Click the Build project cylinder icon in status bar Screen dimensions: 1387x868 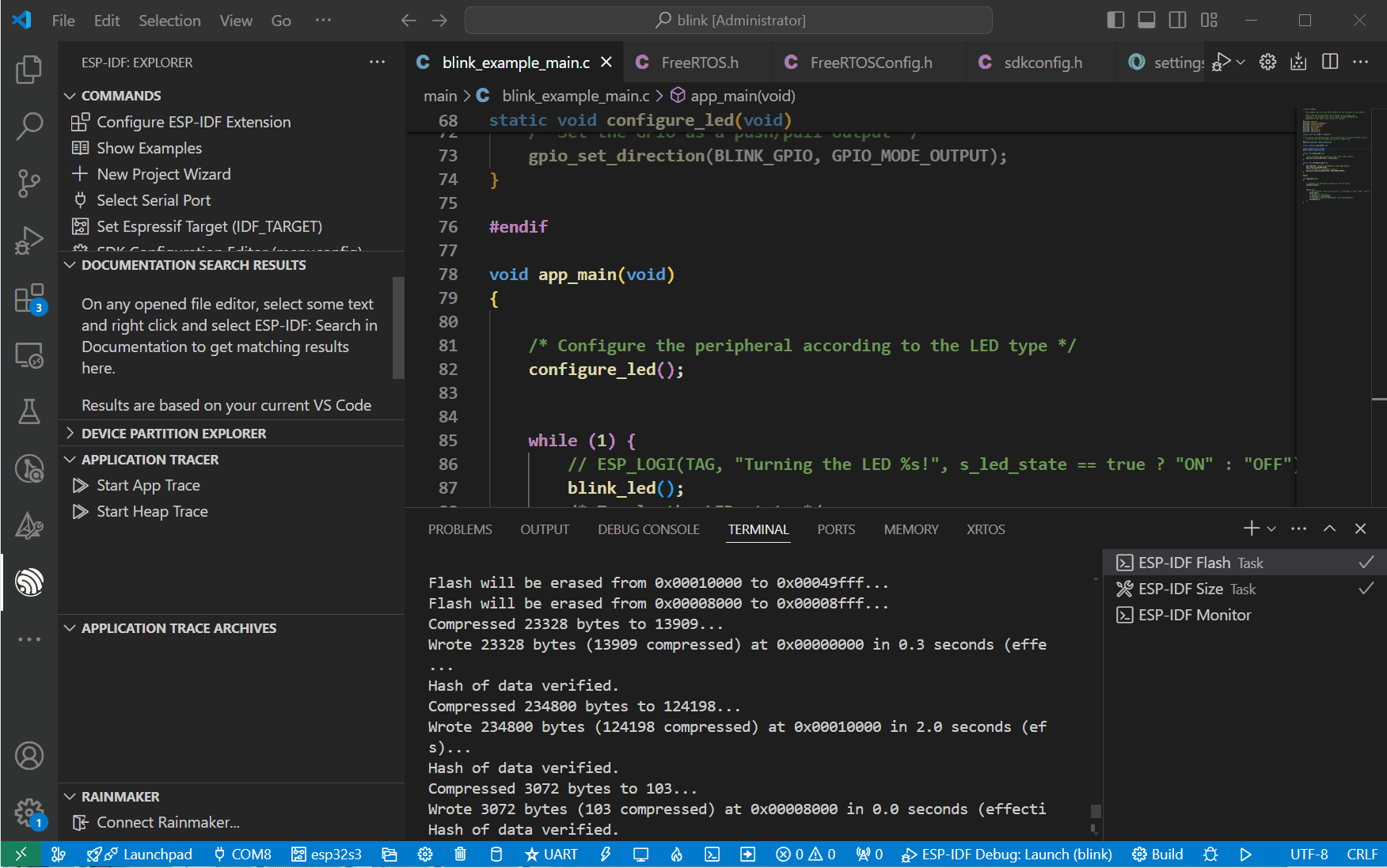(496, 855)
